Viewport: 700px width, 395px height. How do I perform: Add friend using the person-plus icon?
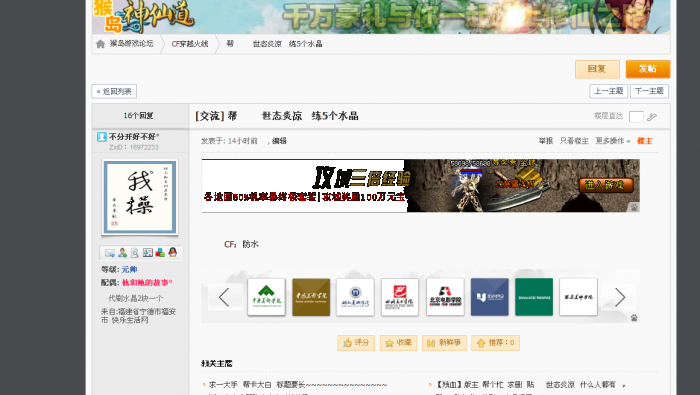(122, 253)
